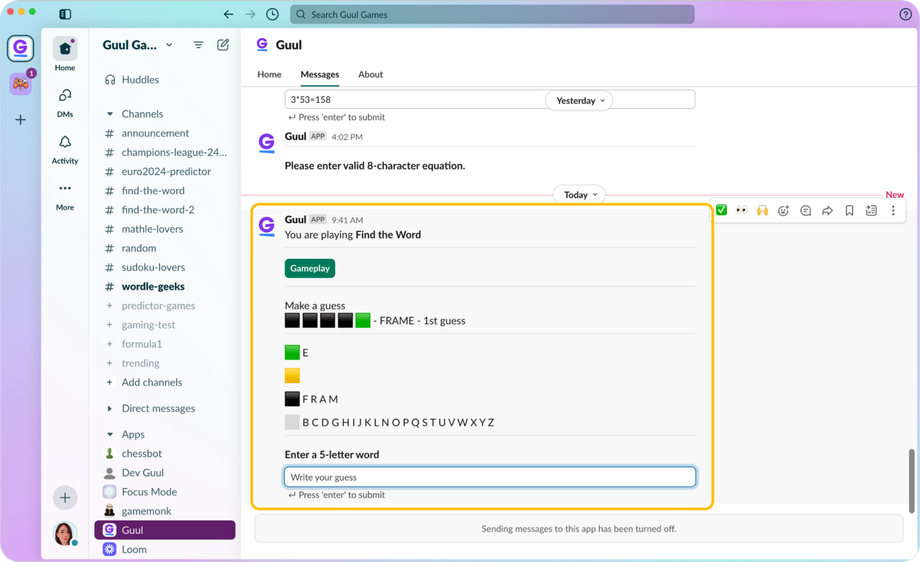Screen dimensions: 920x562
Task: Bookmark the message for later
Action: coord(849,211)
